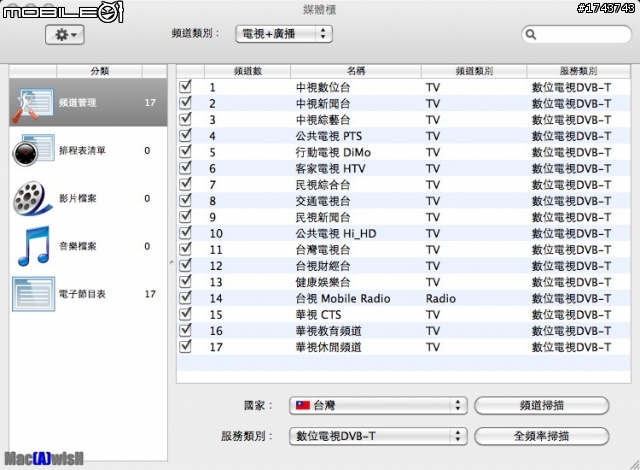Click the sidebar collapse handle arrow

[172, 263]
